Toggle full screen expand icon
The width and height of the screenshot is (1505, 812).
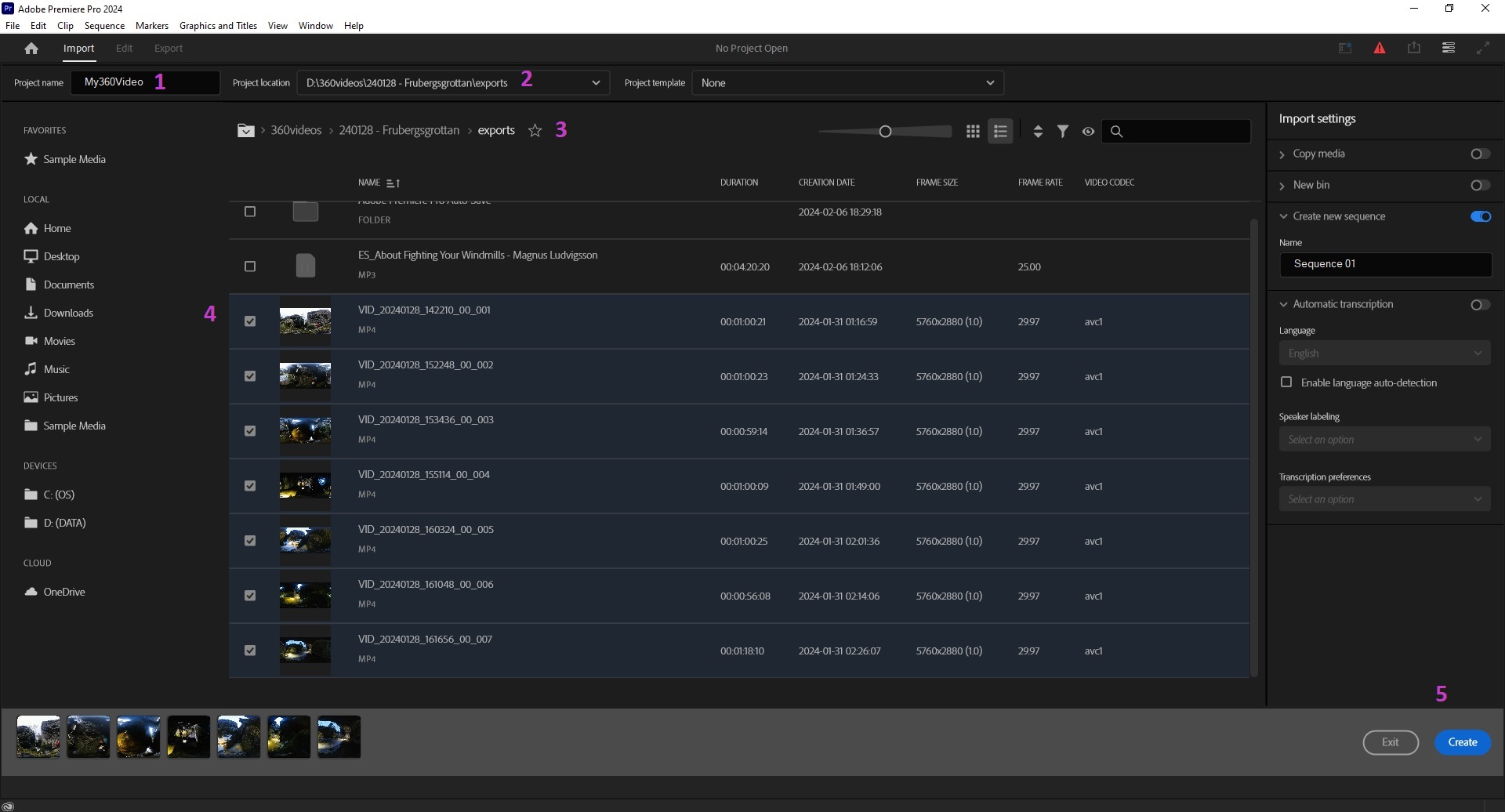[1483, 49]
